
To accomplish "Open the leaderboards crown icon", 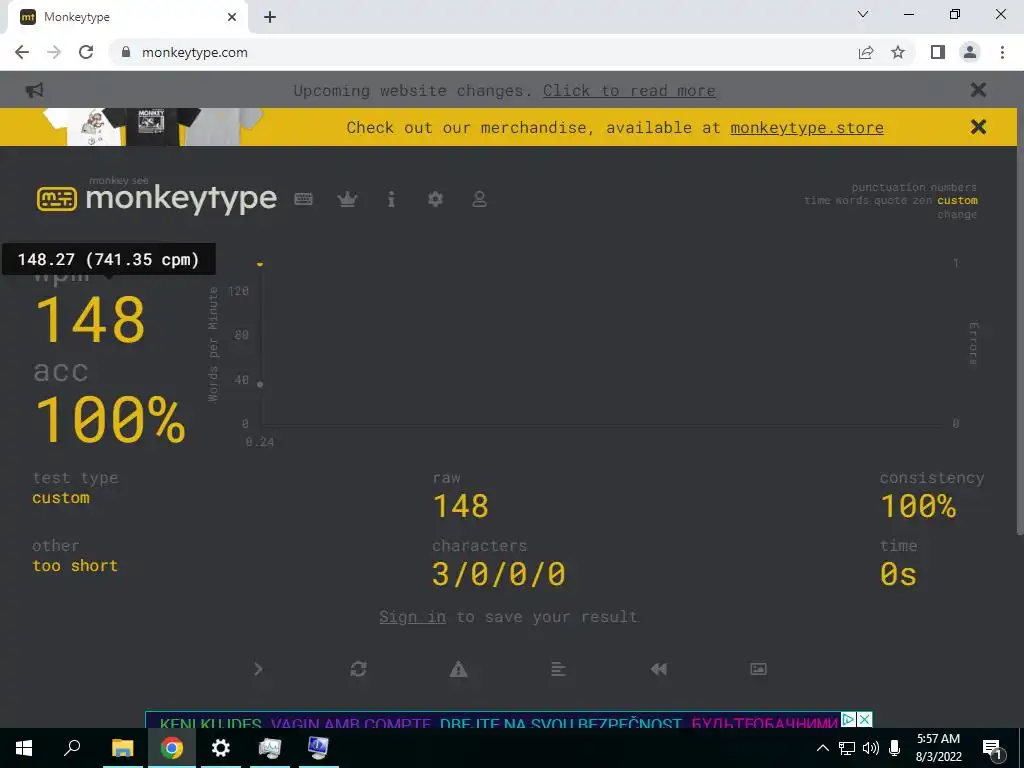I will 347,199.
